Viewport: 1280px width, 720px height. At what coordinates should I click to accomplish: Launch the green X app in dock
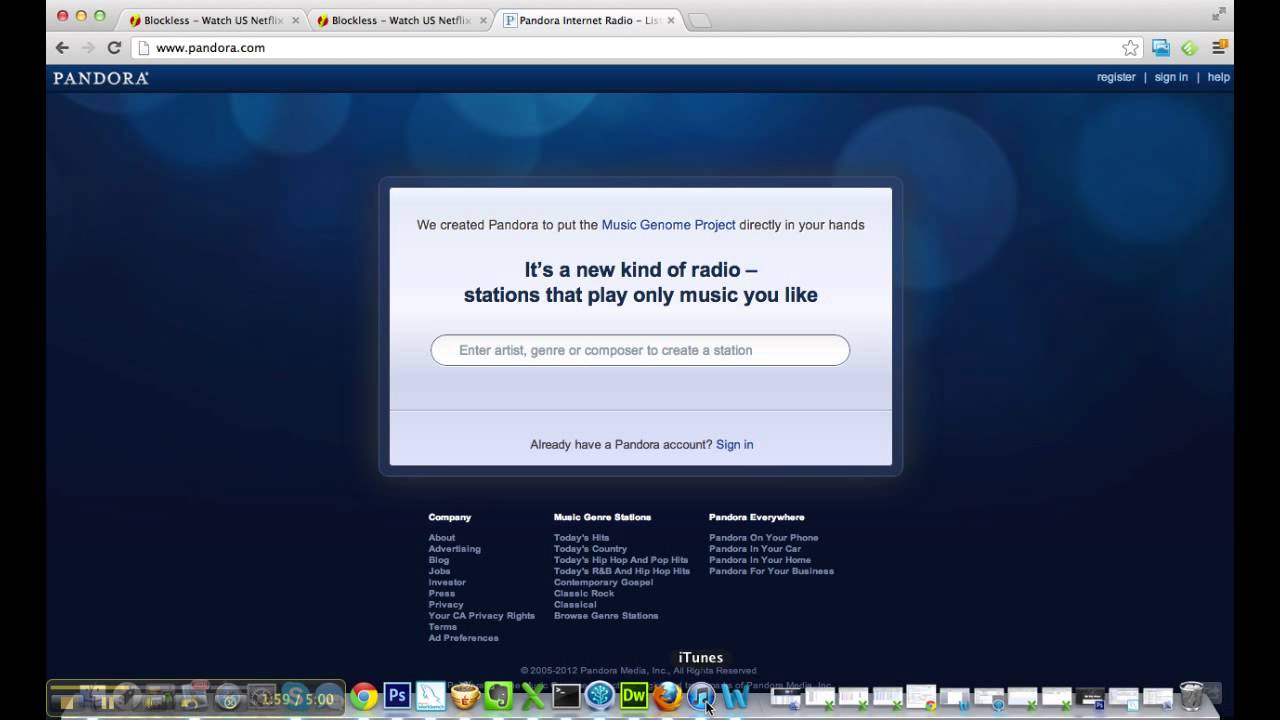(x=533, y=696)
